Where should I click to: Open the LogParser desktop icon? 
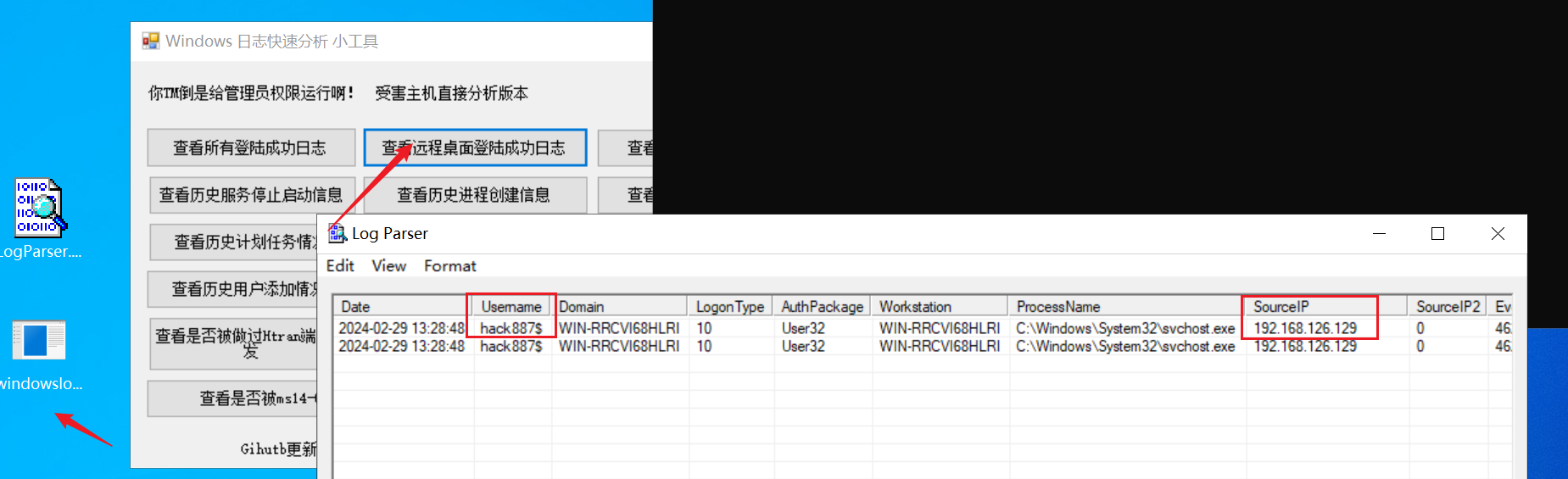click(x=40, y=209)
